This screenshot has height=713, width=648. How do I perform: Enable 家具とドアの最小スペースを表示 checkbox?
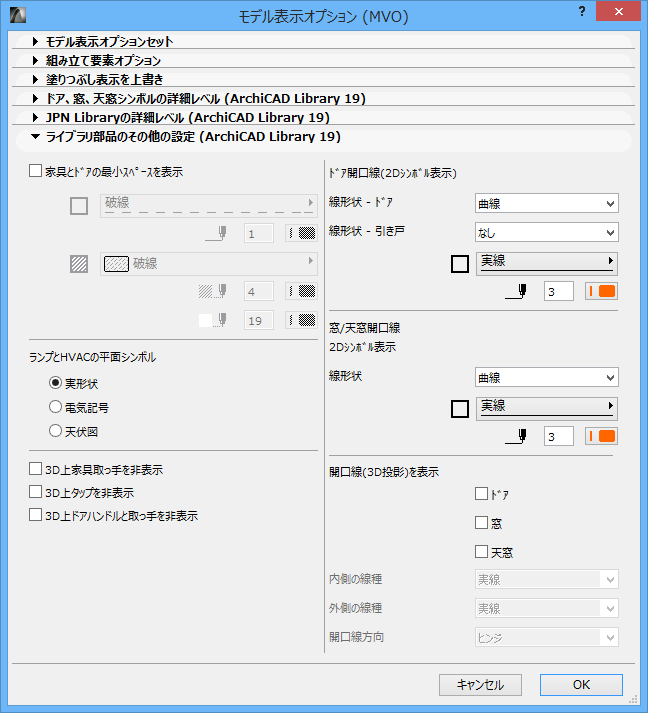click(x=35, y=171)
